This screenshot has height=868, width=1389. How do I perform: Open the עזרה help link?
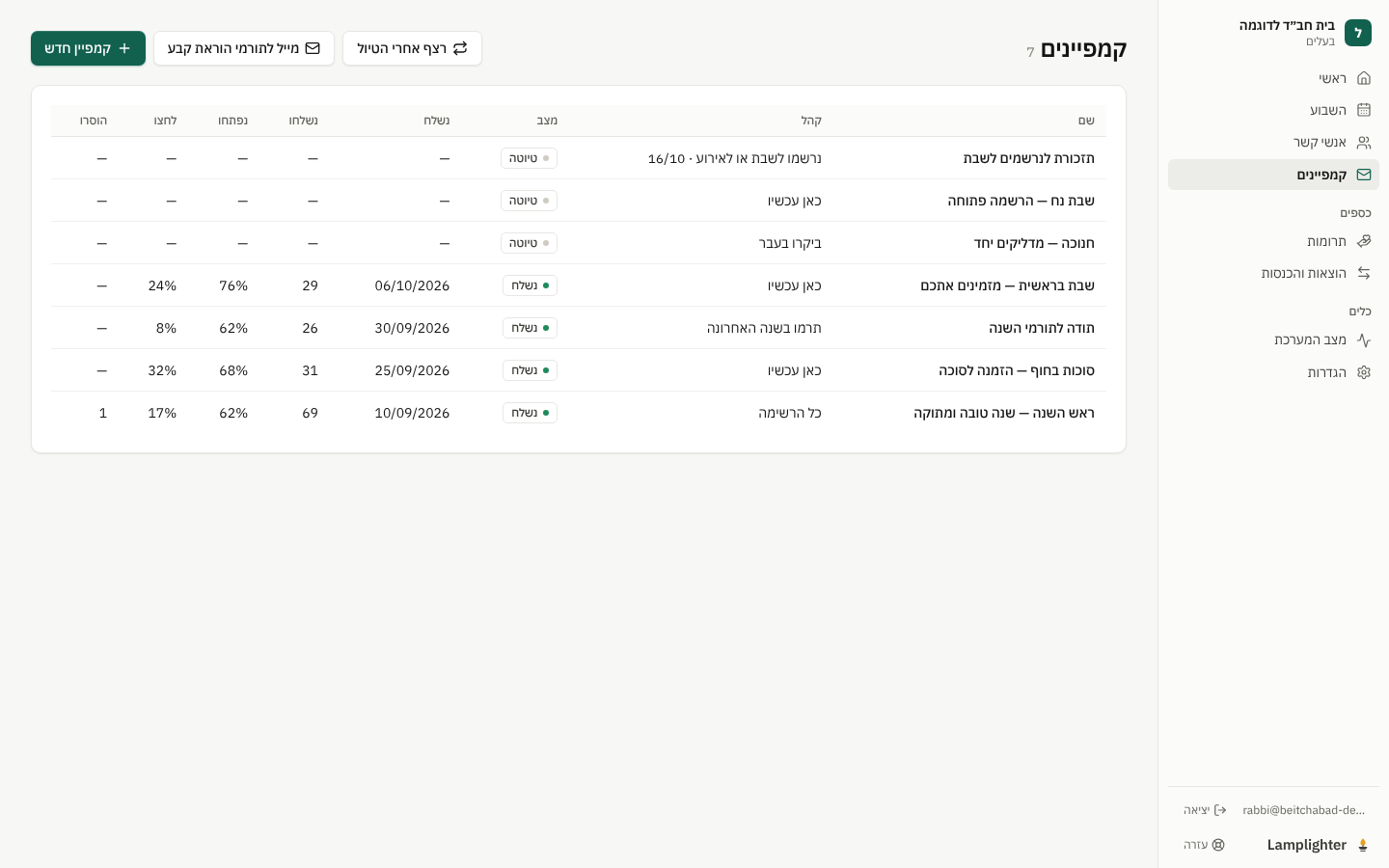pos(1205,845)
